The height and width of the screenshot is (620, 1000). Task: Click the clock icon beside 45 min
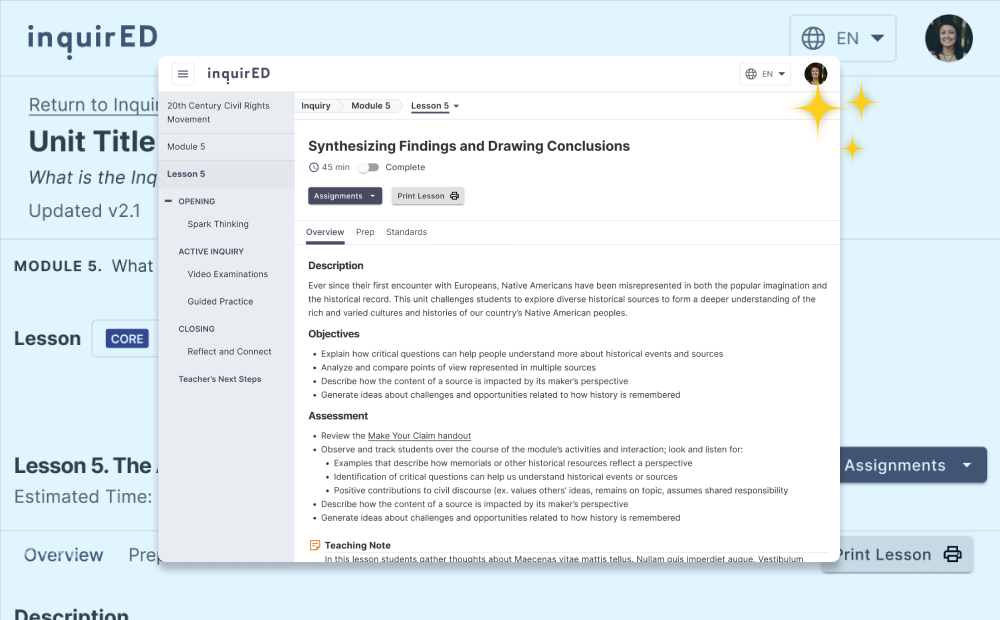(314, 168)
